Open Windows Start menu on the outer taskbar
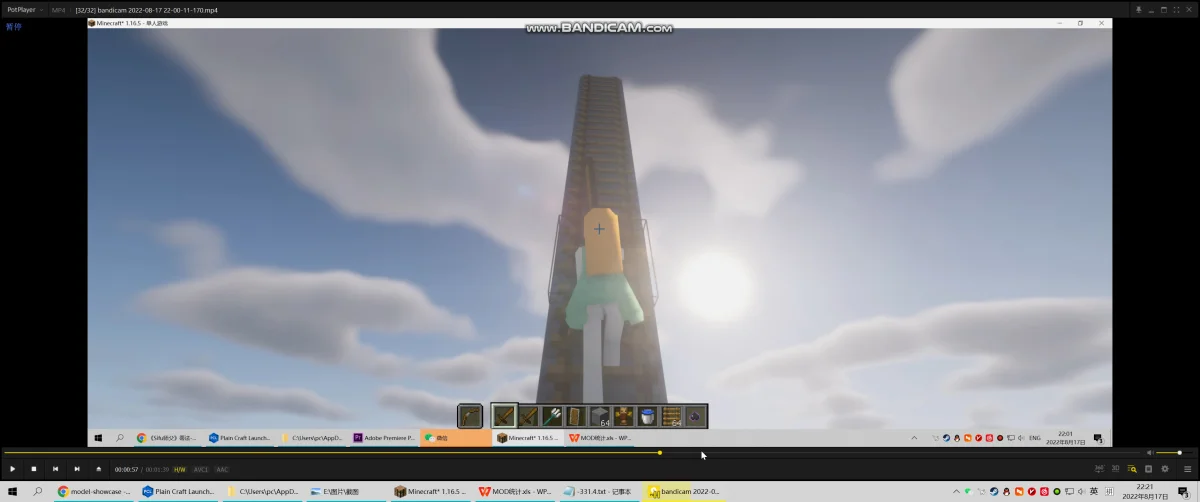The width and height of the screenshot is (1200, 502). click(x=12, y=491)
